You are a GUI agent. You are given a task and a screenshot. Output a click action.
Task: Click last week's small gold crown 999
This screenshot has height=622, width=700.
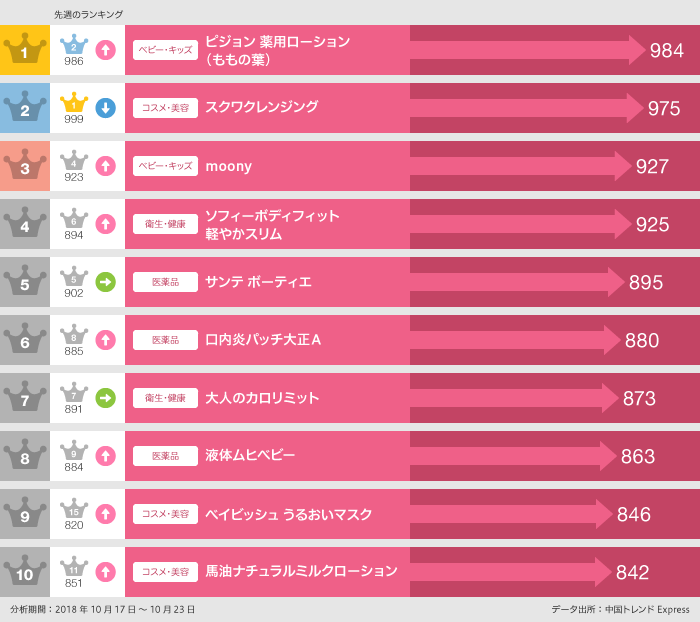[x=74, y=104]
